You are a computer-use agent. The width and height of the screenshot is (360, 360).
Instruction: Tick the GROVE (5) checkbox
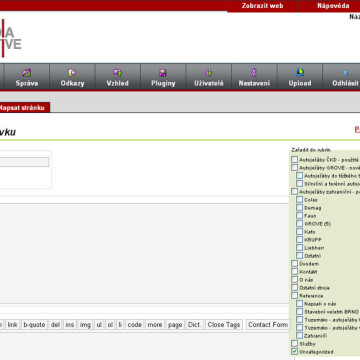point(300,224)
